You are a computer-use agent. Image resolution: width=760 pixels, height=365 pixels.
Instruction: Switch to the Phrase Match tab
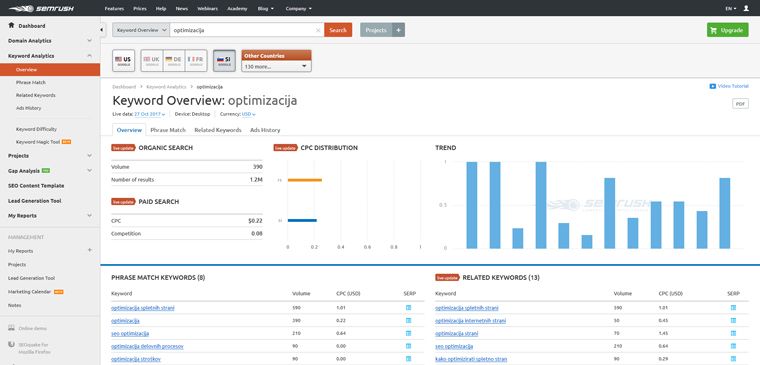coord(168,130)
